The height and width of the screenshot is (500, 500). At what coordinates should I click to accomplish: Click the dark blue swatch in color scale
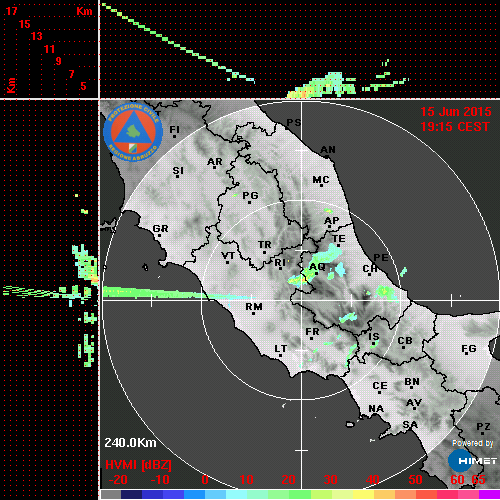pos(131,494)
